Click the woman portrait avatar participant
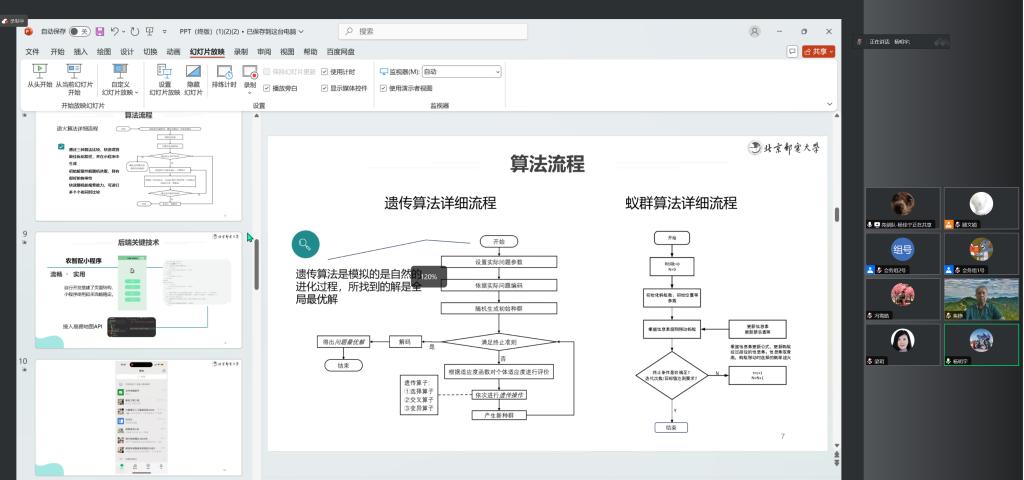This screenshot has height=480, width=1024. click(x=903, y=340)
